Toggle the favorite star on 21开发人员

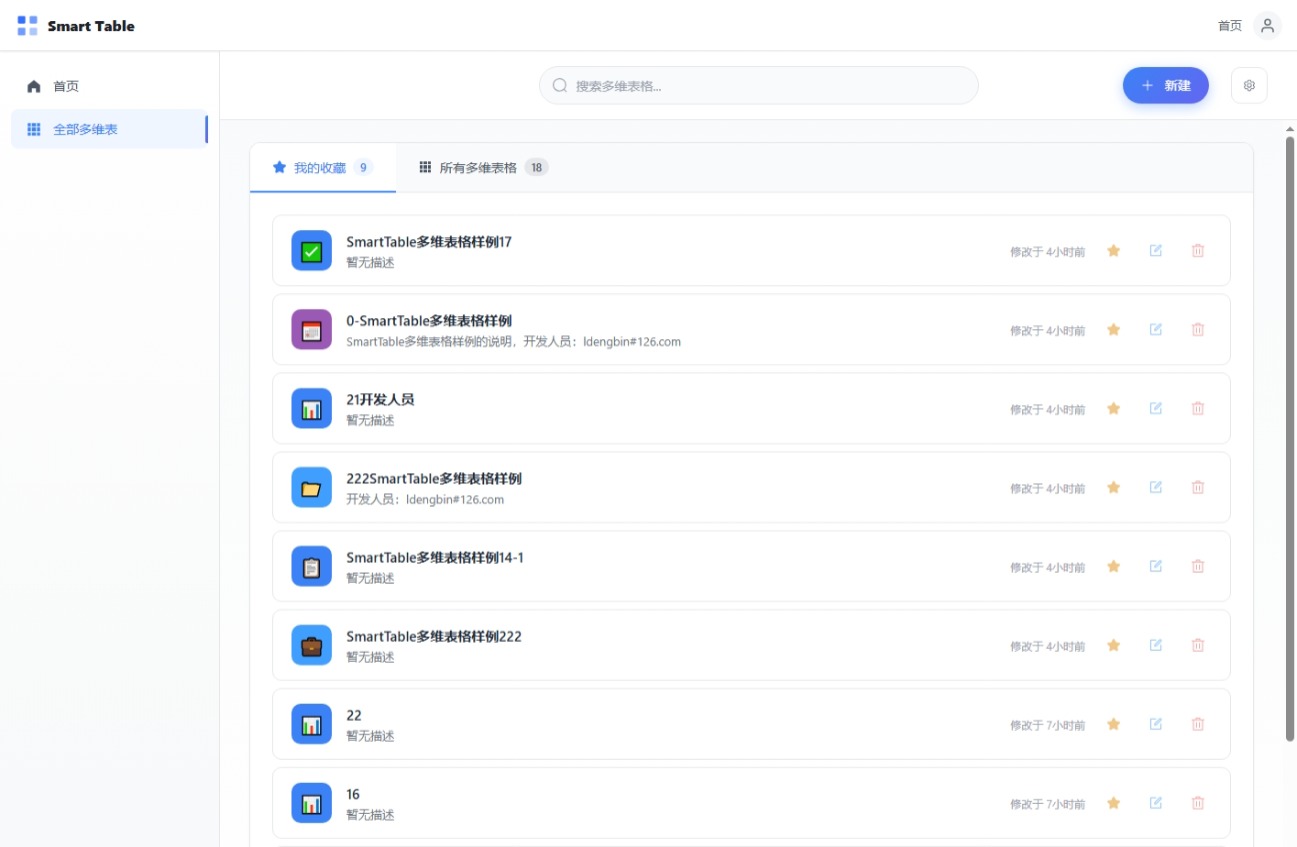tap(1113, 409)
